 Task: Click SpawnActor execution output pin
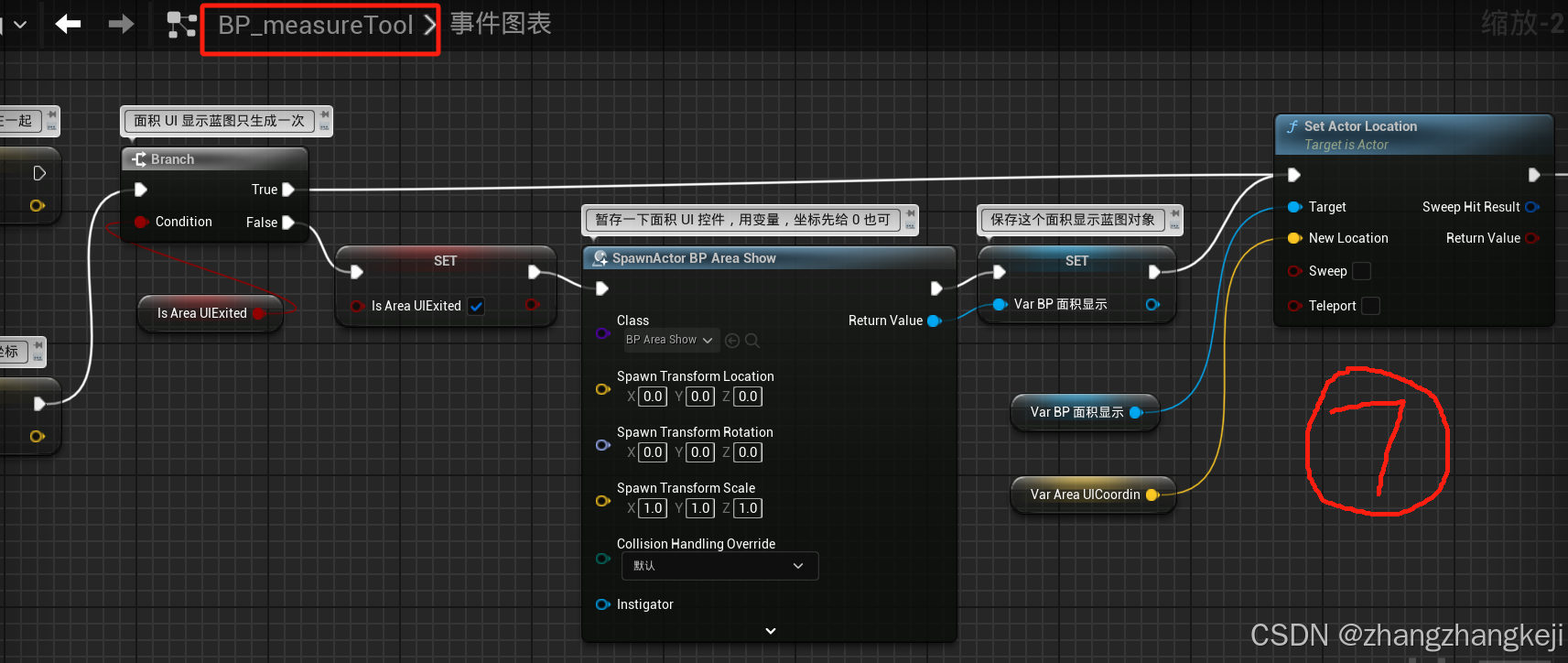click(x=936, y=288)
